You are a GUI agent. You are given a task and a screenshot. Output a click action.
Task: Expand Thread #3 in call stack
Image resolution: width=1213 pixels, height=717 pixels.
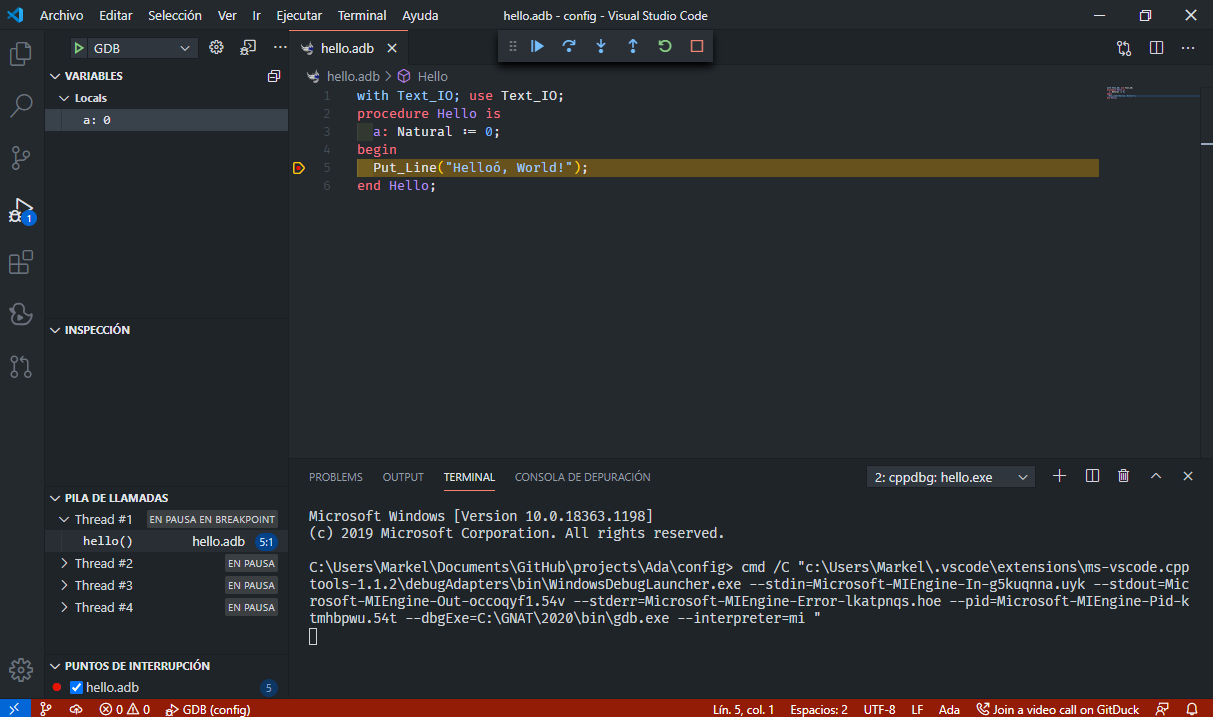coord(65,585)
